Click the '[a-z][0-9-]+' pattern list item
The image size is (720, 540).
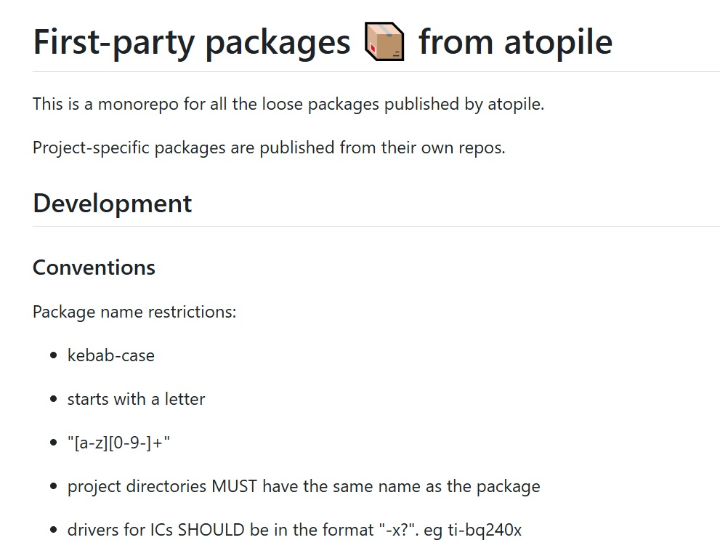(x=126, y=443)
